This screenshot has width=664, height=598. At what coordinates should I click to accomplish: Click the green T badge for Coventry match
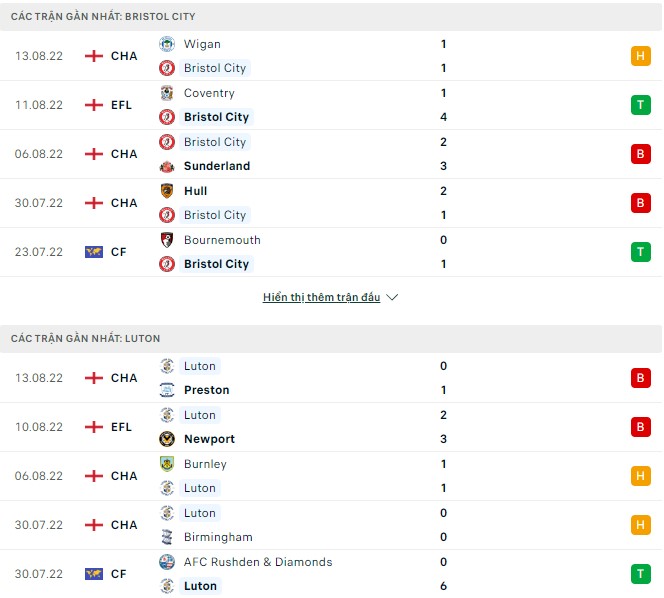pyautogui.click(x=640, y=105)
